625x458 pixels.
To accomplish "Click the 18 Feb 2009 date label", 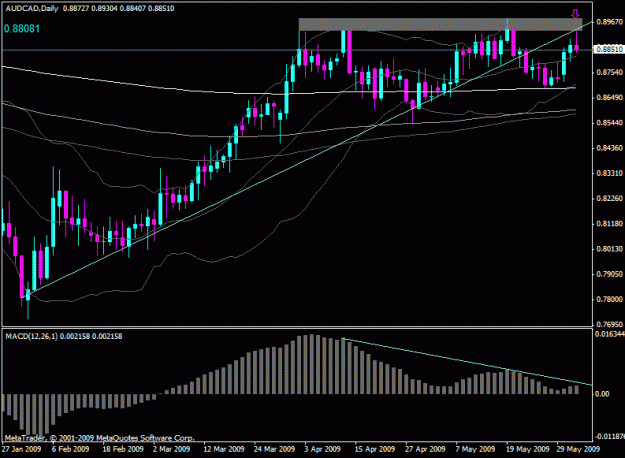I will 123,449.
